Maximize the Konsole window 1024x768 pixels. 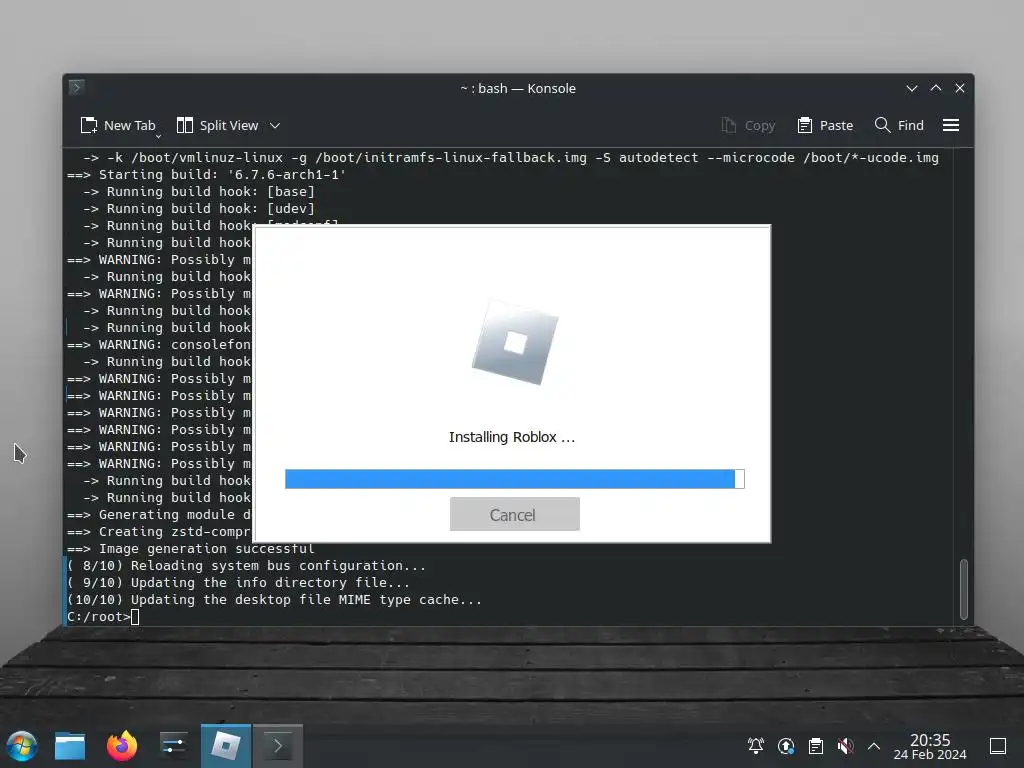point(936,88)
